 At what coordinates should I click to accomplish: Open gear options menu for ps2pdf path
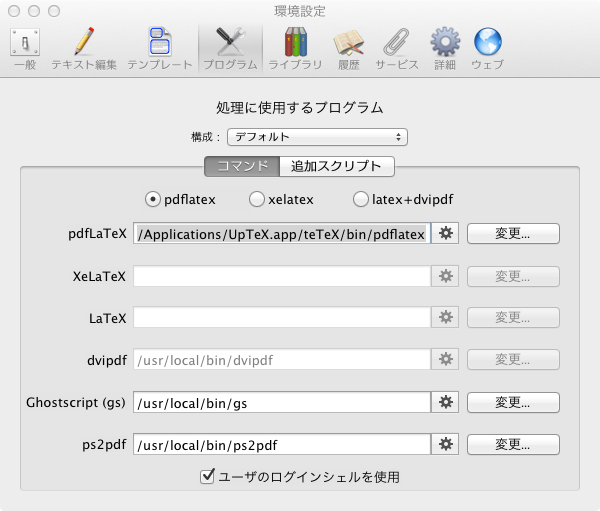pyautogui.click(x=445, y=444)
